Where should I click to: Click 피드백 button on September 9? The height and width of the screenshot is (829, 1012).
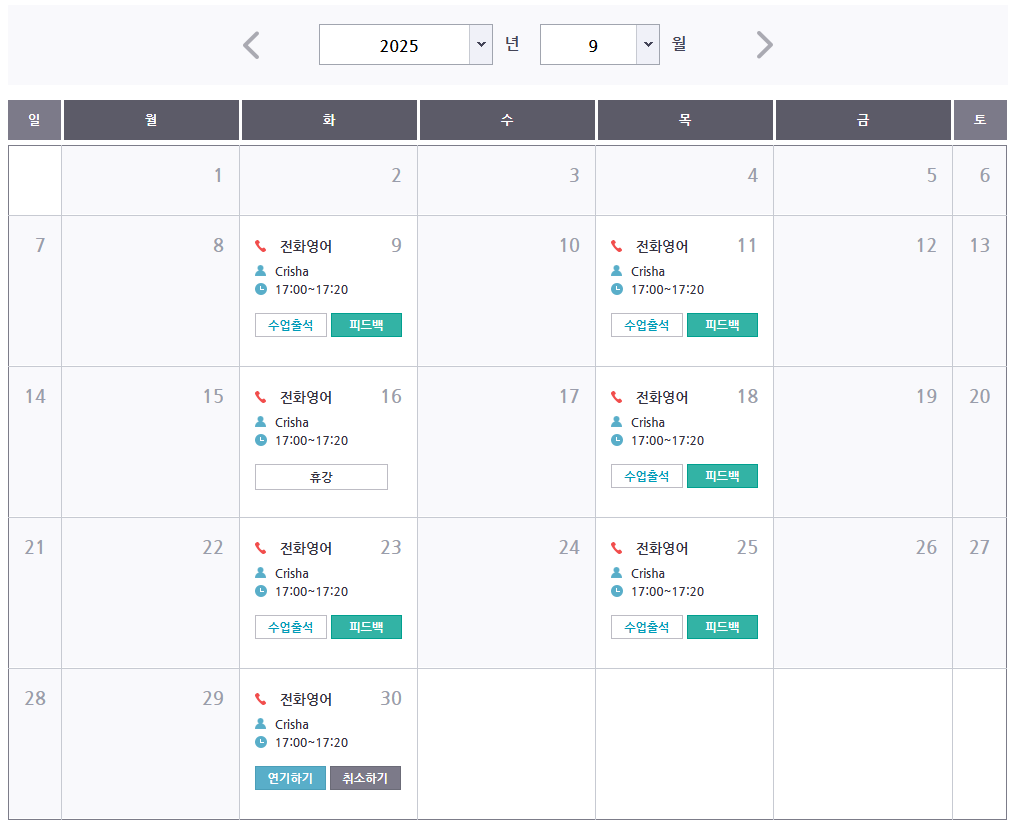tap(366, 325)
